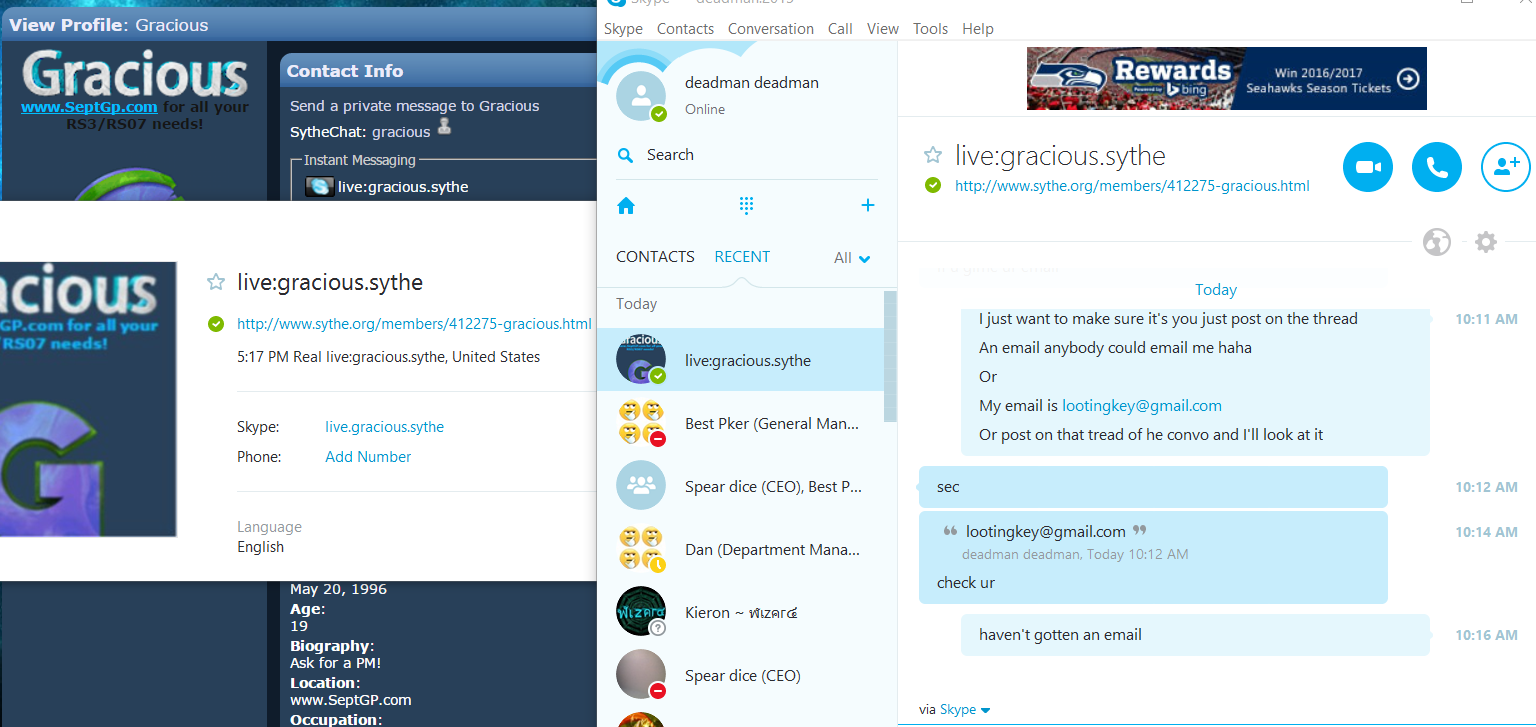Open the dial pad in Skype sidebar
The height and width of the screenshot is (727, 1536).
(746, 205)
